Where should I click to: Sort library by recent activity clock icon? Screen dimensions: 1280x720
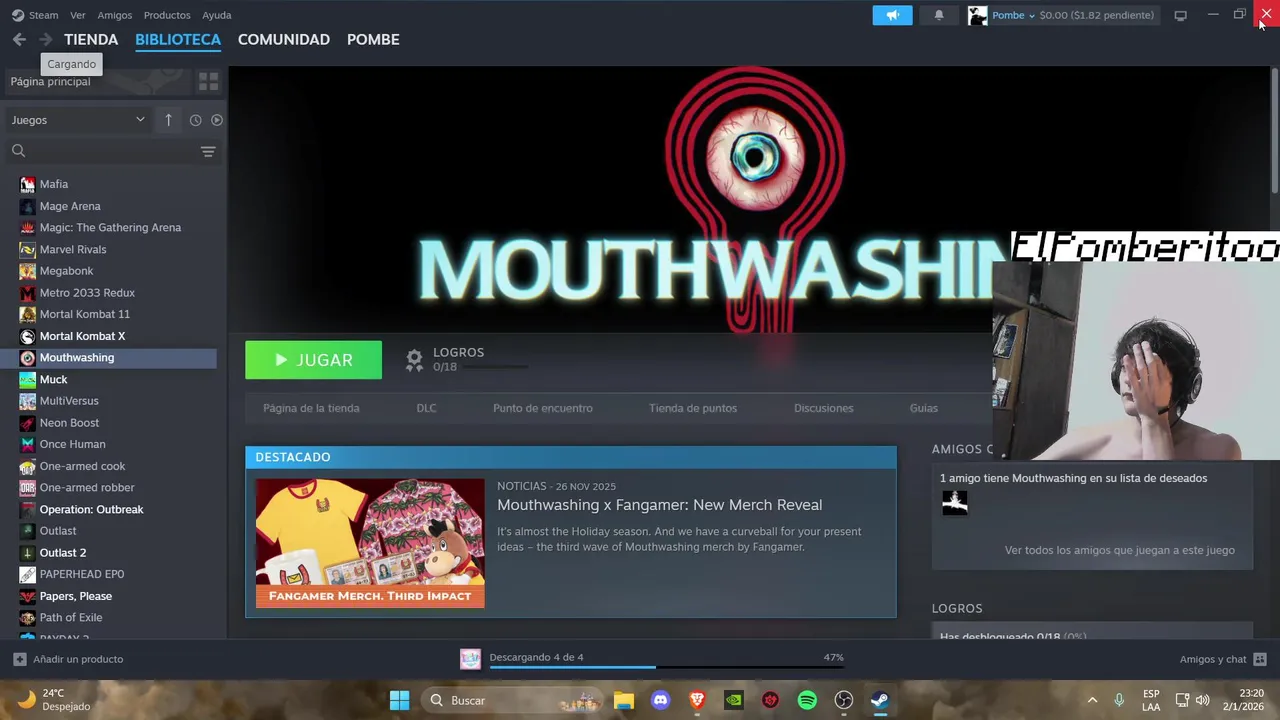point(195,120)
